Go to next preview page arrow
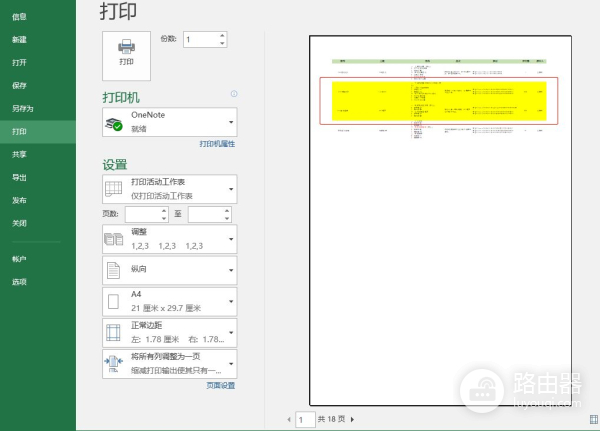This screenshot has width=600, height=431. [352, 420]
